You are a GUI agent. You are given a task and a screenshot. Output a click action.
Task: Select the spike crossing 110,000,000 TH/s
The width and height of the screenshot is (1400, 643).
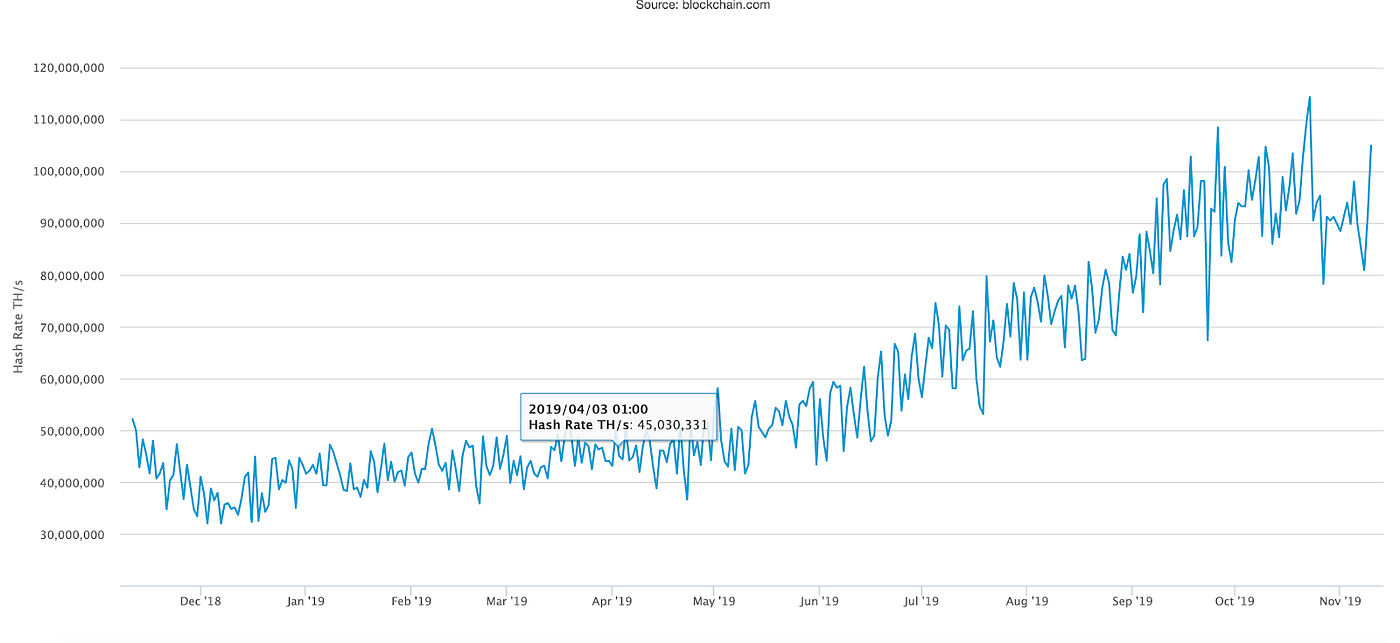click(x=1310, y=97)
